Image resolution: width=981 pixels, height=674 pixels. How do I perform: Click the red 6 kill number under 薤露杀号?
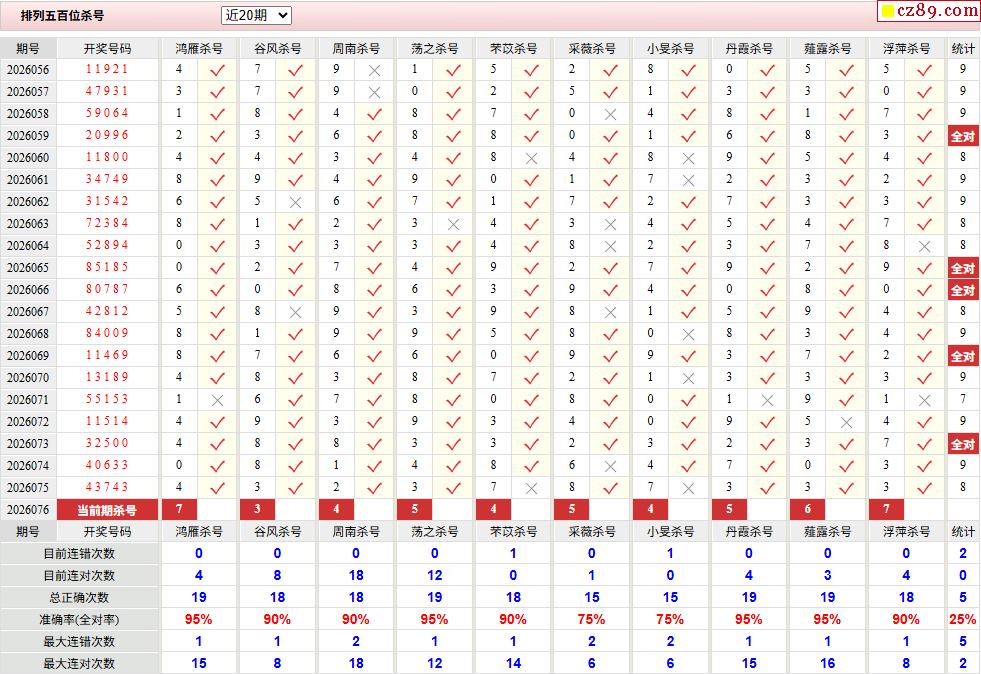coord(807,509)
